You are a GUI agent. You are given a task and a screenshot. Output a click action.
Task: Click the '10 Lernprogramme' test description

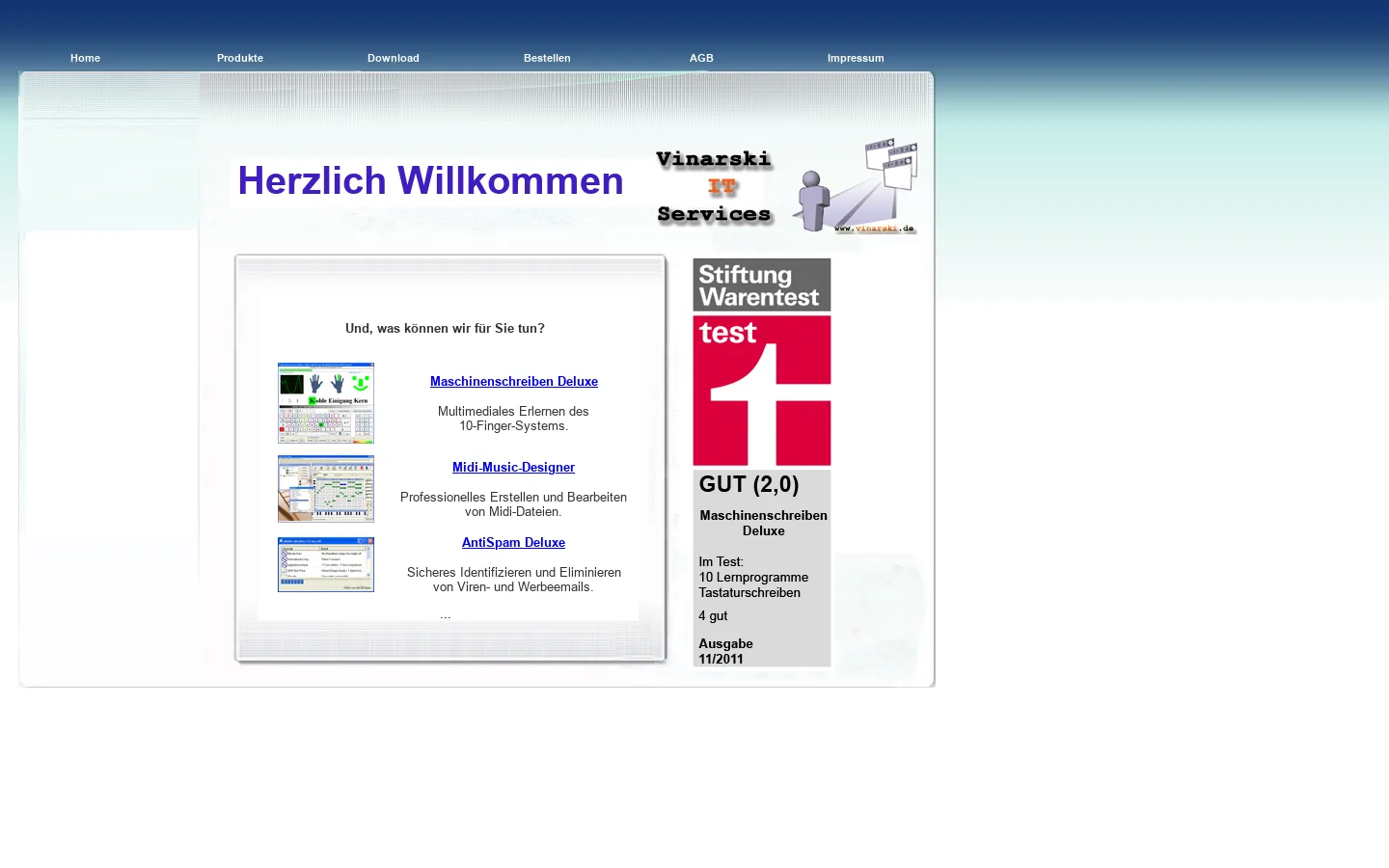[x=753, y=578]
